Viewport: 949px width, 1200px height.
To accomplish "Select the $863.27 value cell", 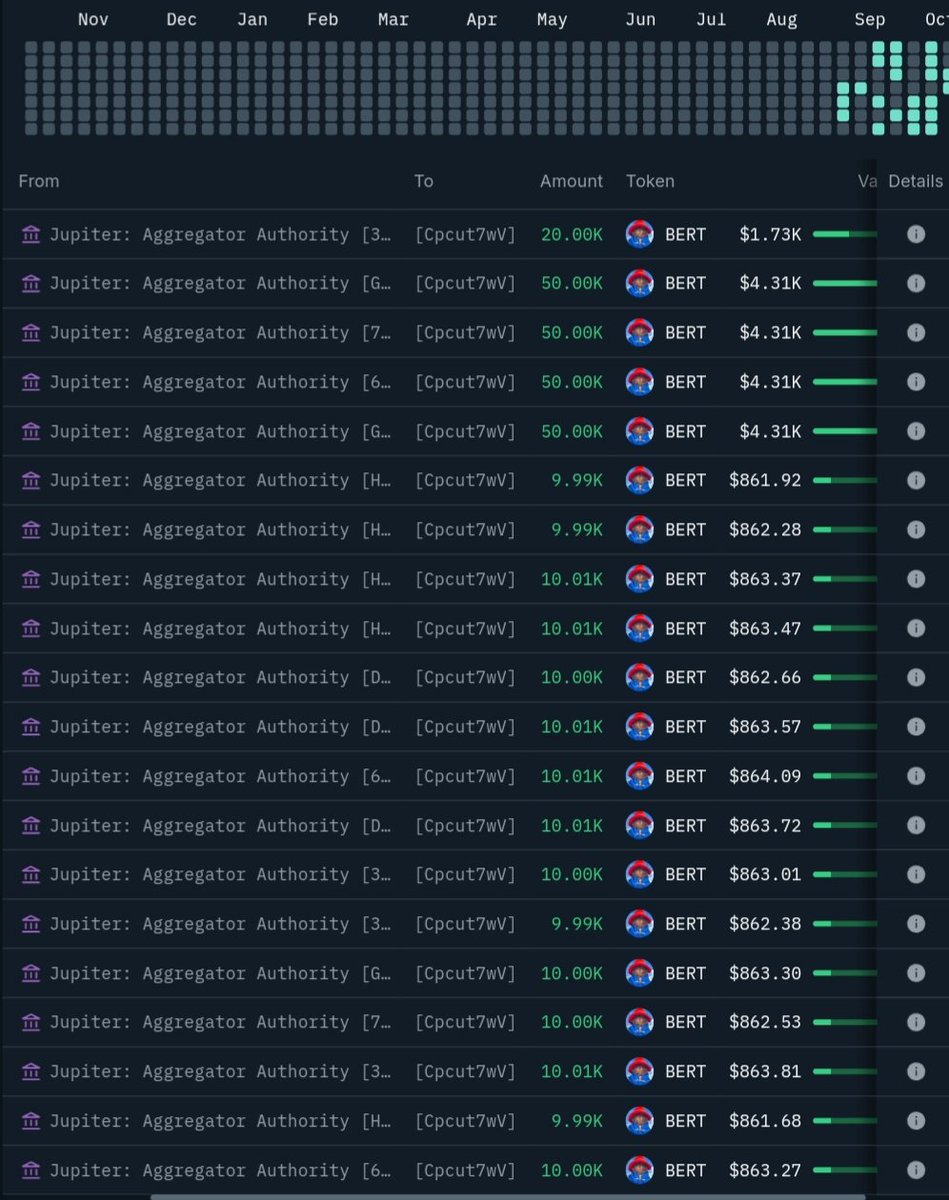I will click(765, 1170).
